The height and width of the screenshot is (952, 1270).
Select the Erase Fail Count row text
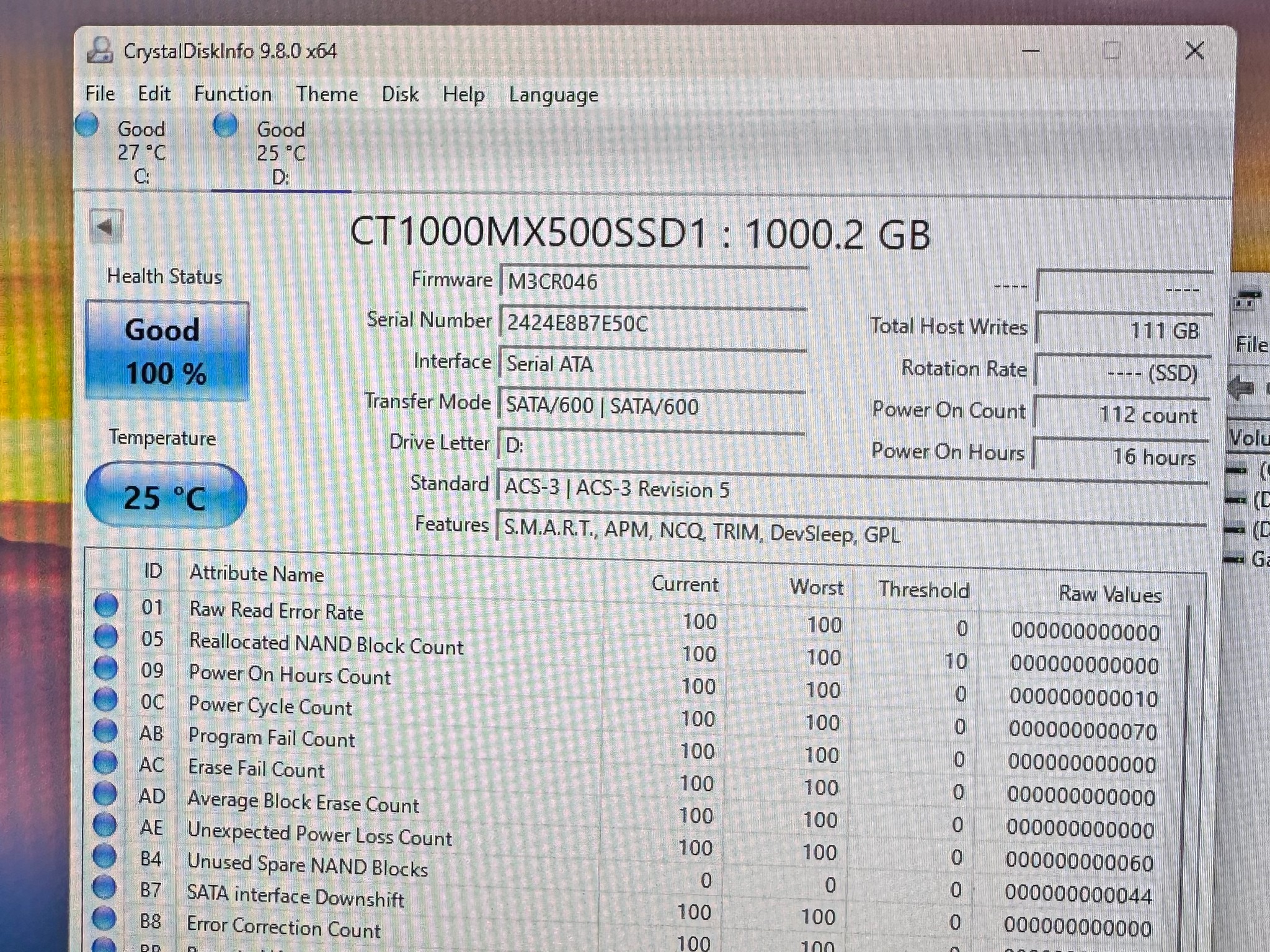256,769
